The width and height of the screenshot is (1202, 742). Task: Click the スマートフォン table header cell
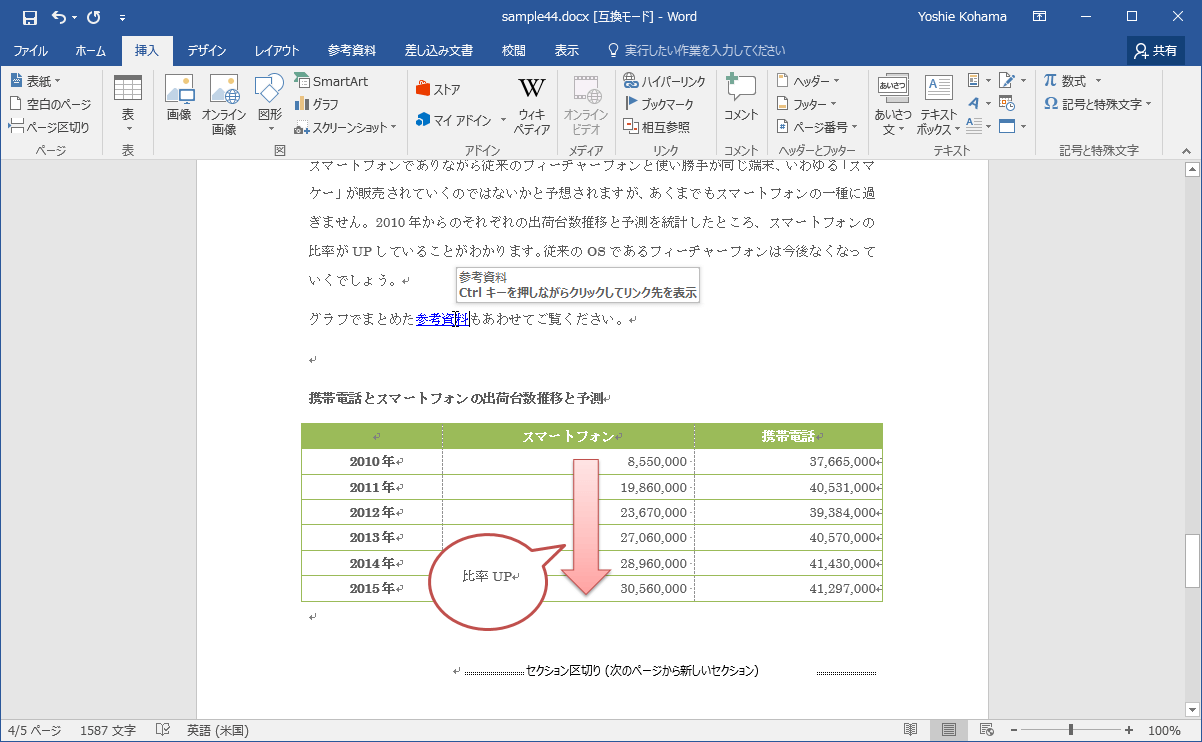(568, 436)
